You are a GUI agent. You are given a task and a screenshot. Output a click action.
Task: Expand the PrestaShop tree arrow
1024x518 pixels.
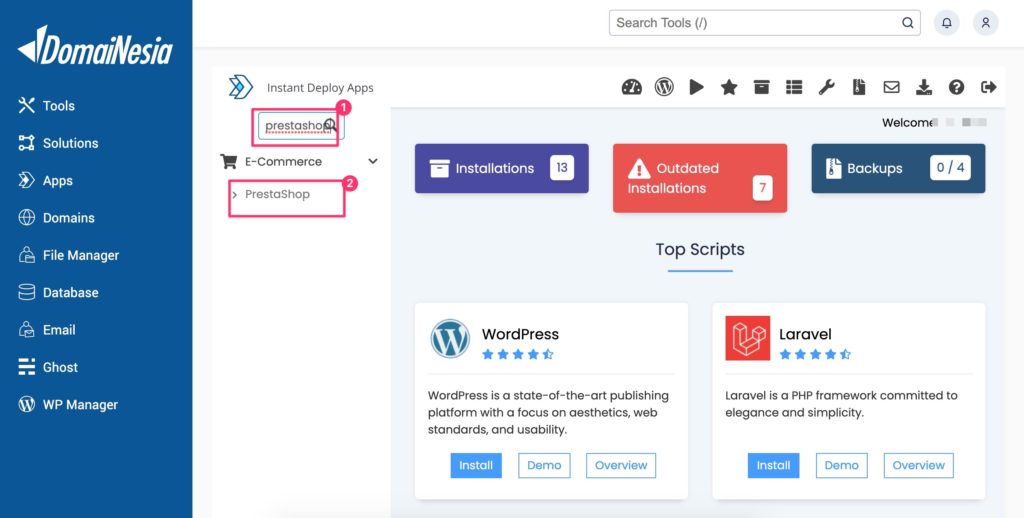click(234, 195)
